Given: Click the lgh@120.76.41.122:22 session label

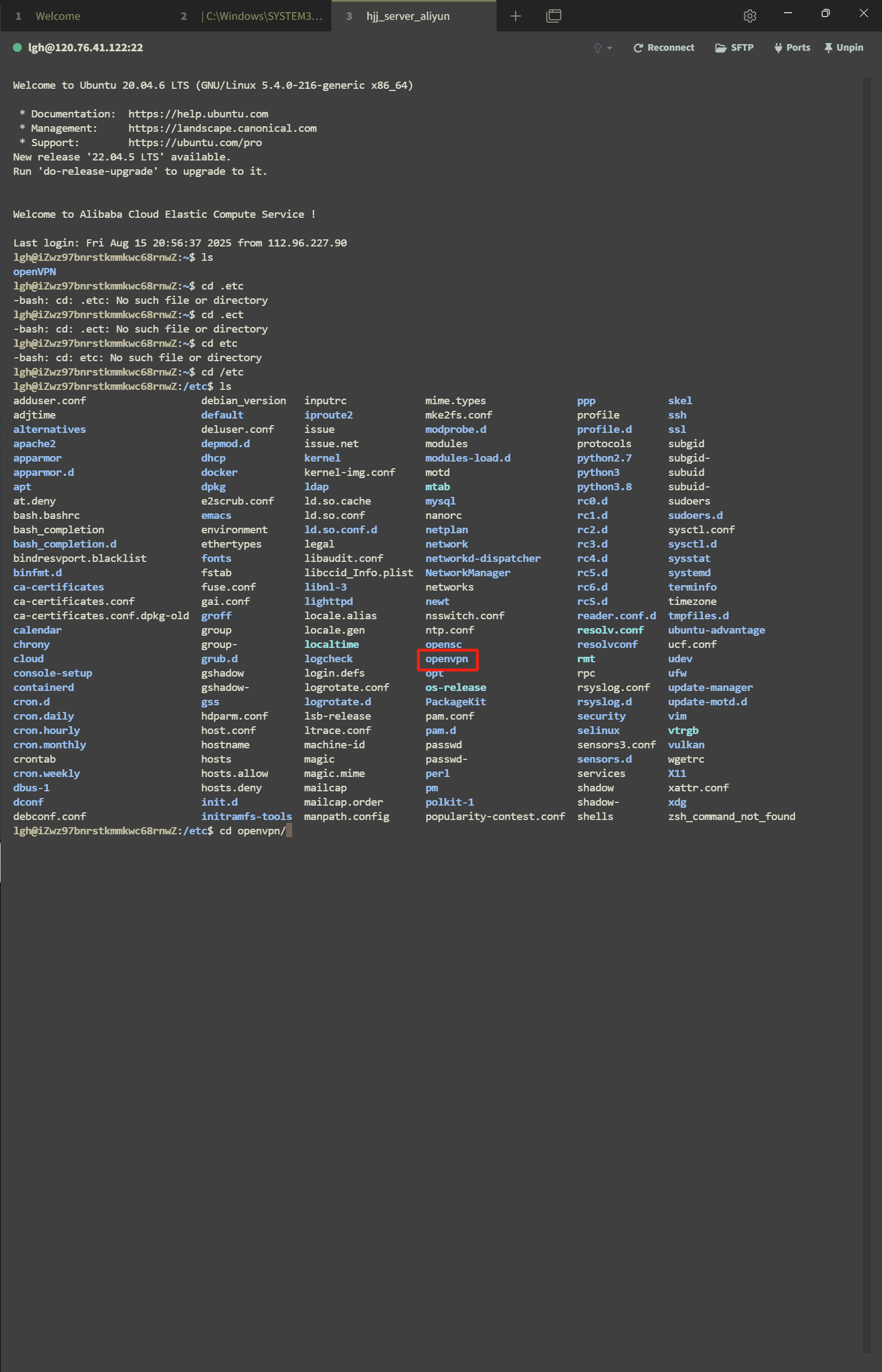Looking at the screenshot, I should point(86,47).
